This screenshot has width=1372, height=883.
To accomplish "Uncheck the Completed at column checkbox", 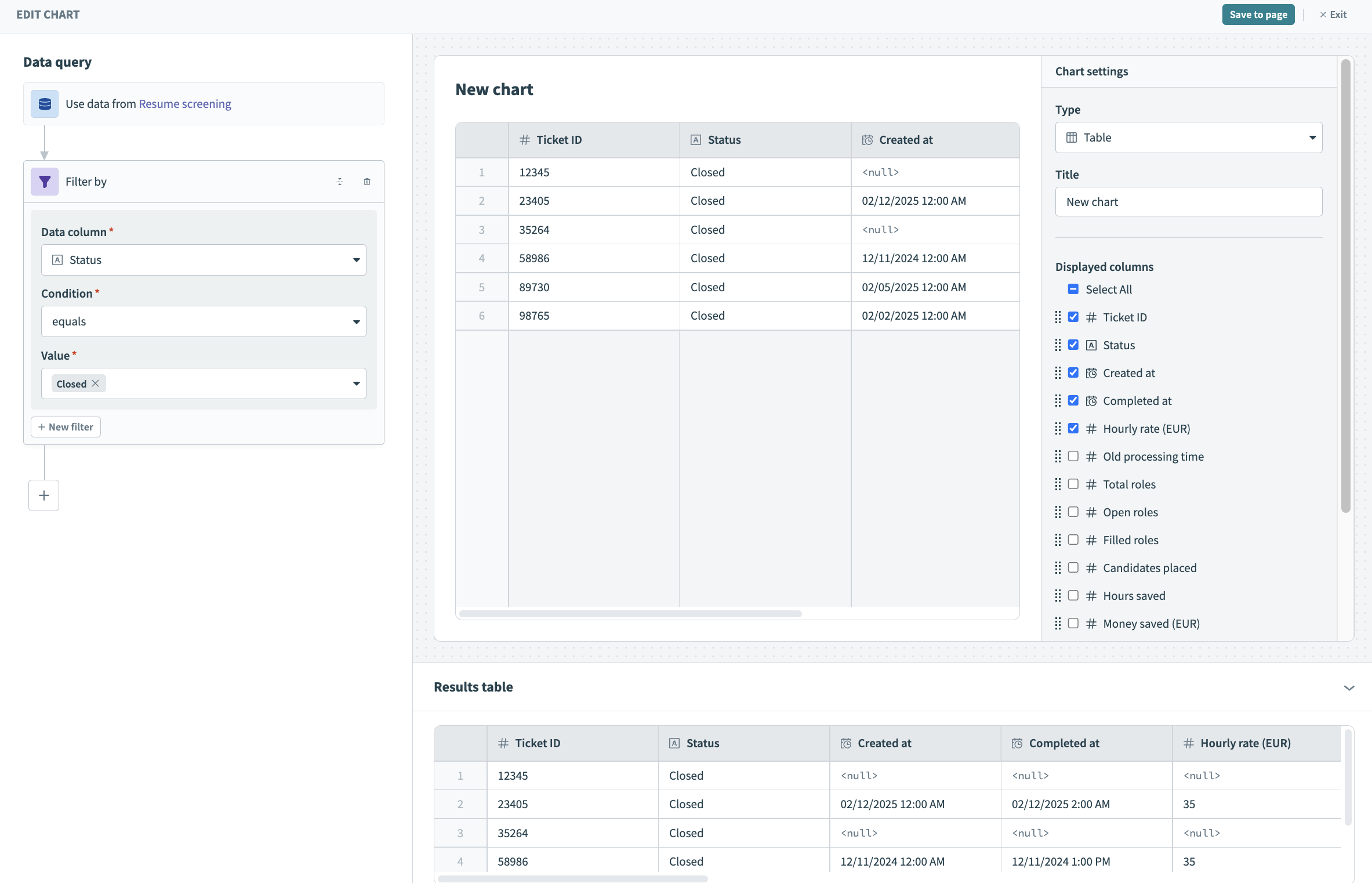I will click(1073, 401).
